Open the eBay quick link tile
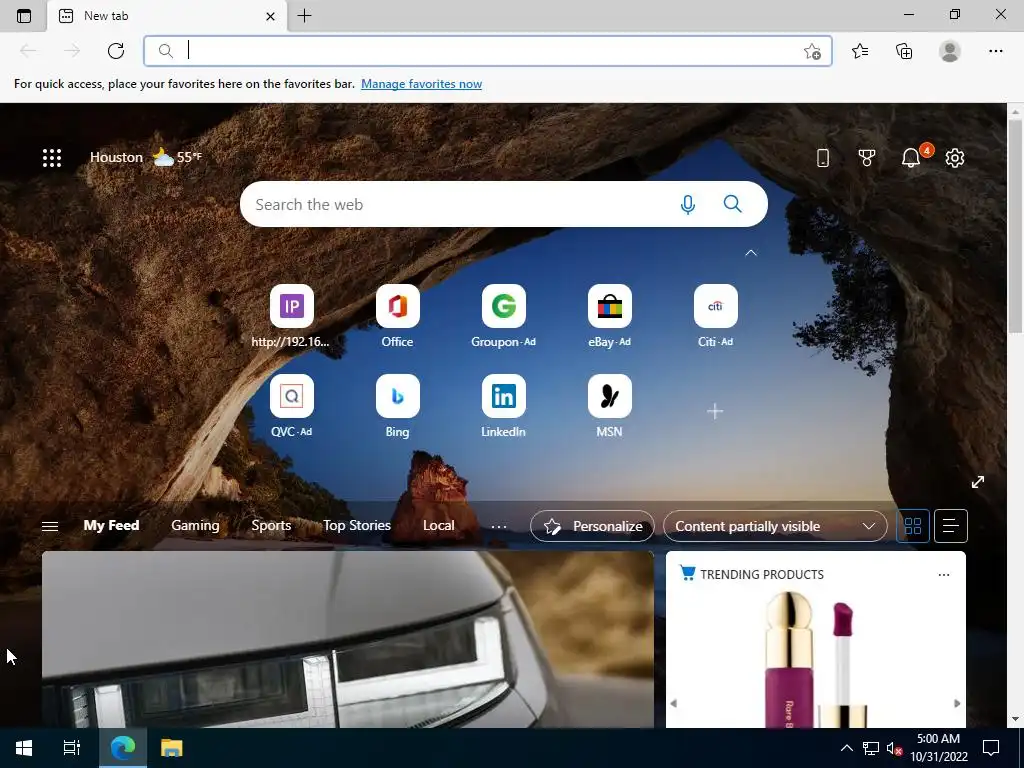The width and height of the screenshot is (1024, 768). point(609,317)
